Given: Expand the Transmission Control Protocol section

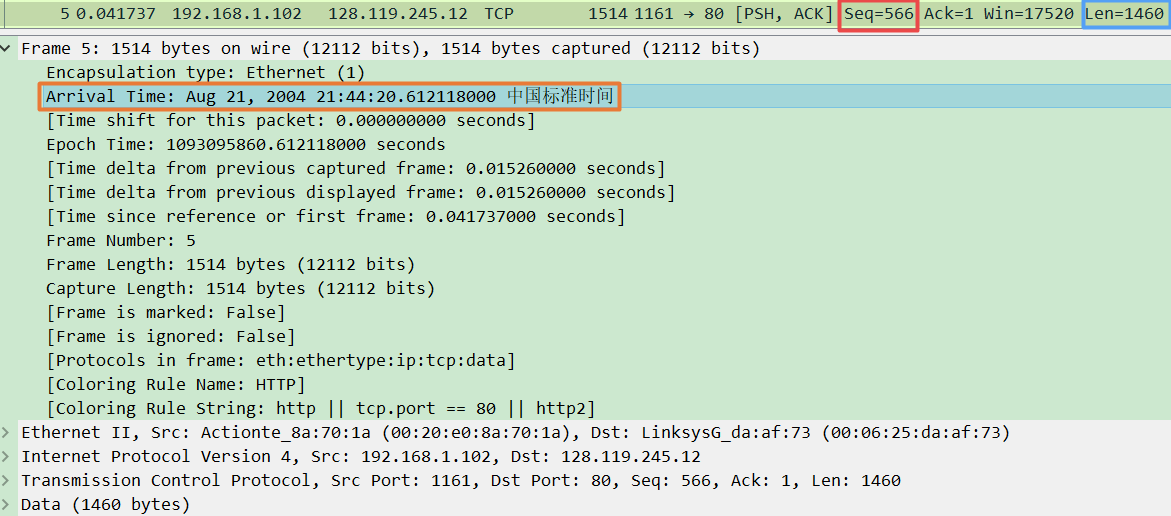Looking at the screenshot, I should click(7, 480).
